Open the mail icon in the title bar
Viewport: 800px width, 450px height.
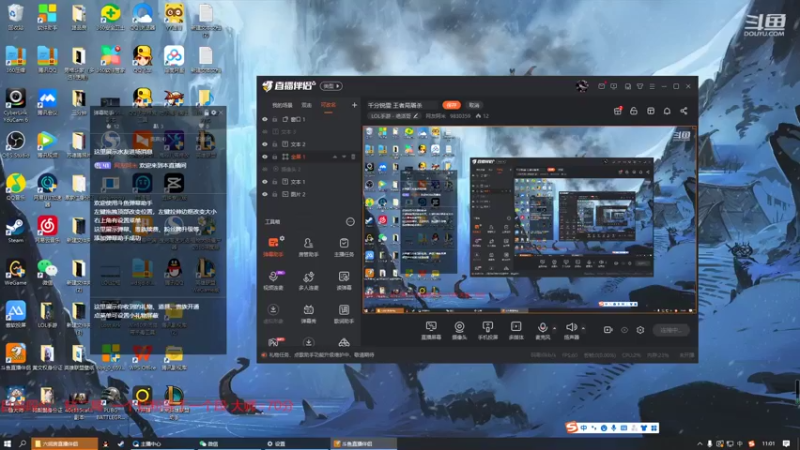pos(602,86)
